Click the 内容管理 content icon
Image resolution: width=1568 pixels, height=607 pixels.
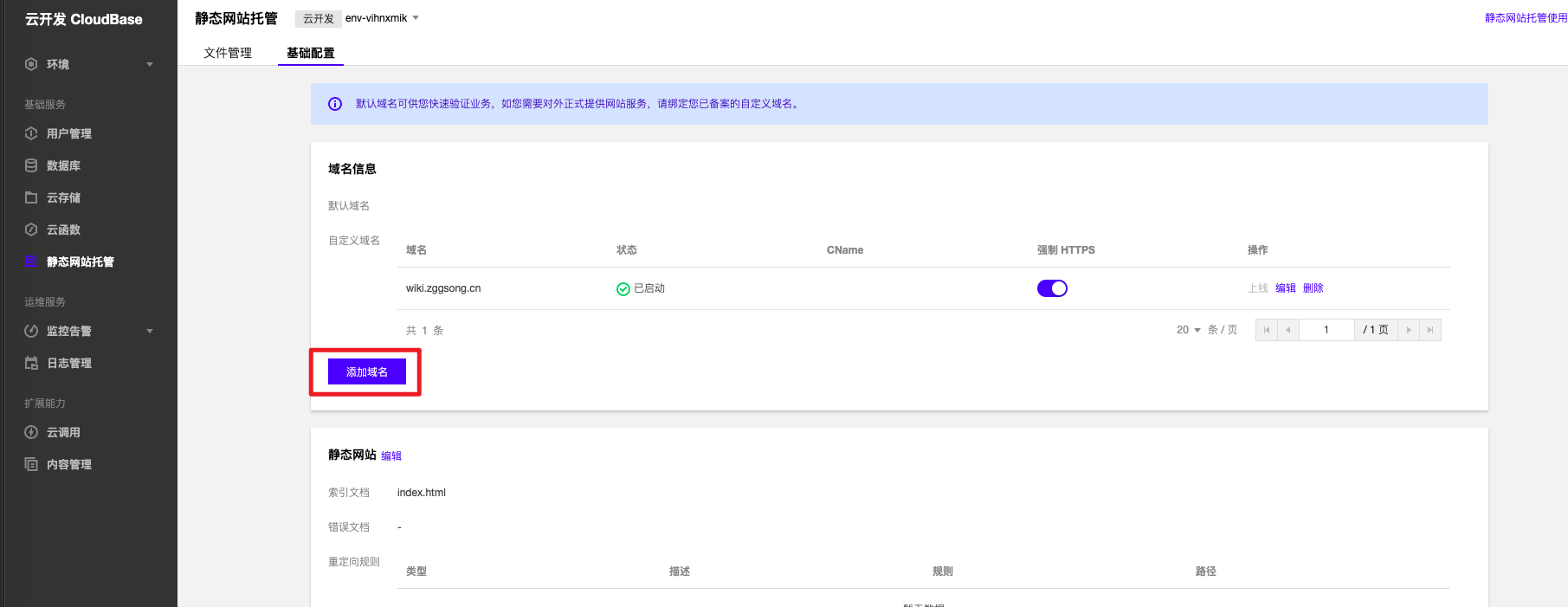tap(31, 464)
